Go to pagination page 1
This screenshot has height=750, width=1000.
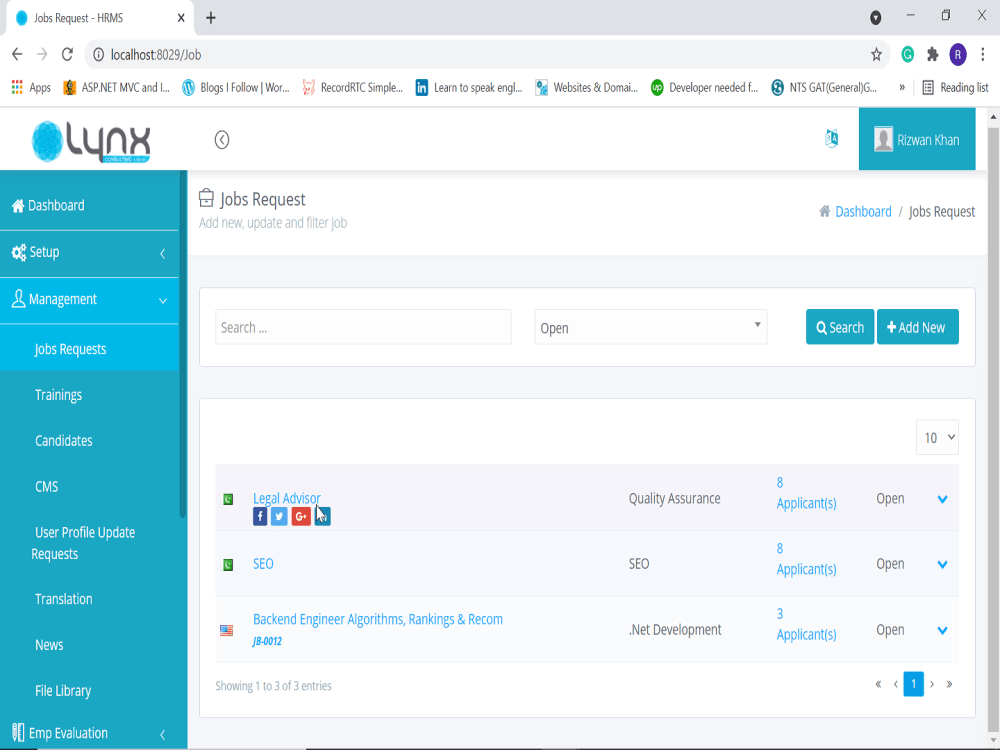(913, 684)
